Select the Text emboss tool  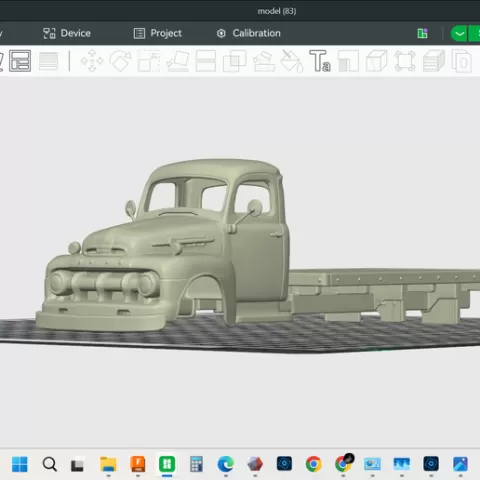320,61
